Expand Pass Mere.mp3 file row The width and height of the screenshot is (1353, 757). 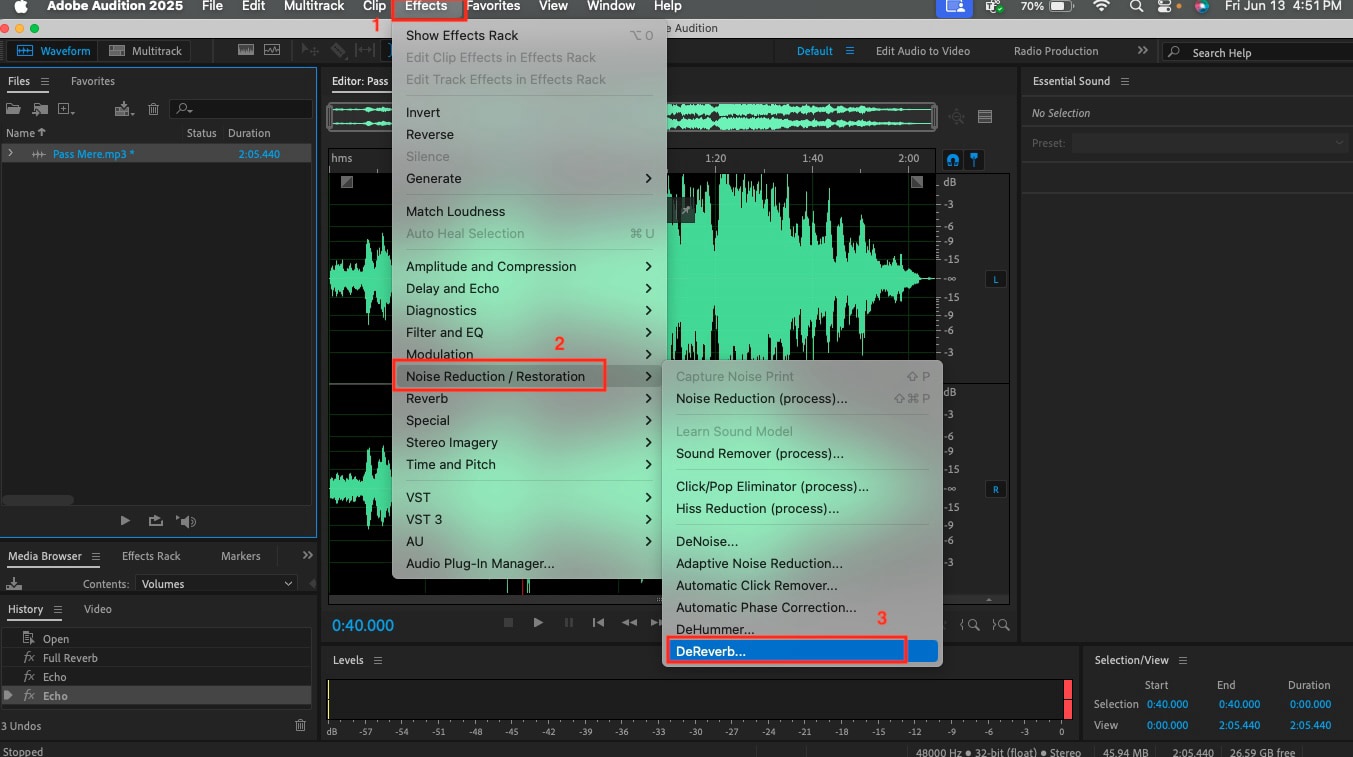10,154
